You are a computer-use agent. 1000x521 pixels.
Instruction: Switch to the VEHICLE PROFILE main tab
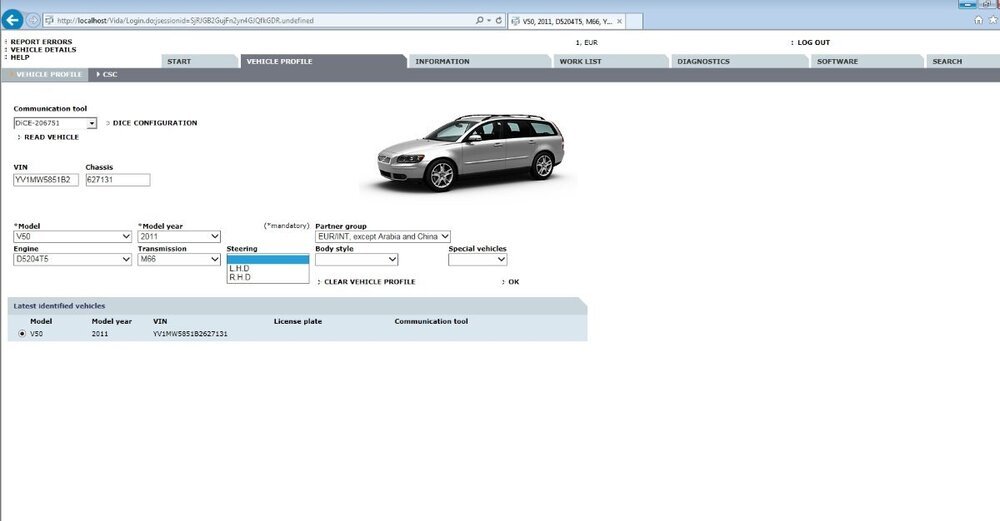coord(322,61)
